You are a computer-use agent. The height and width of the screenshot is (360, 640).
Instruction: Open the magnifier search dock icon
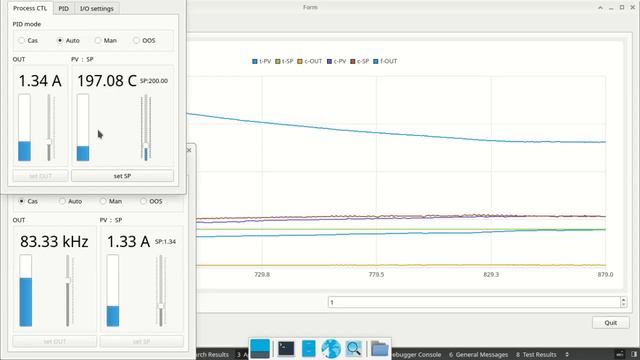[x=353, y=349]
